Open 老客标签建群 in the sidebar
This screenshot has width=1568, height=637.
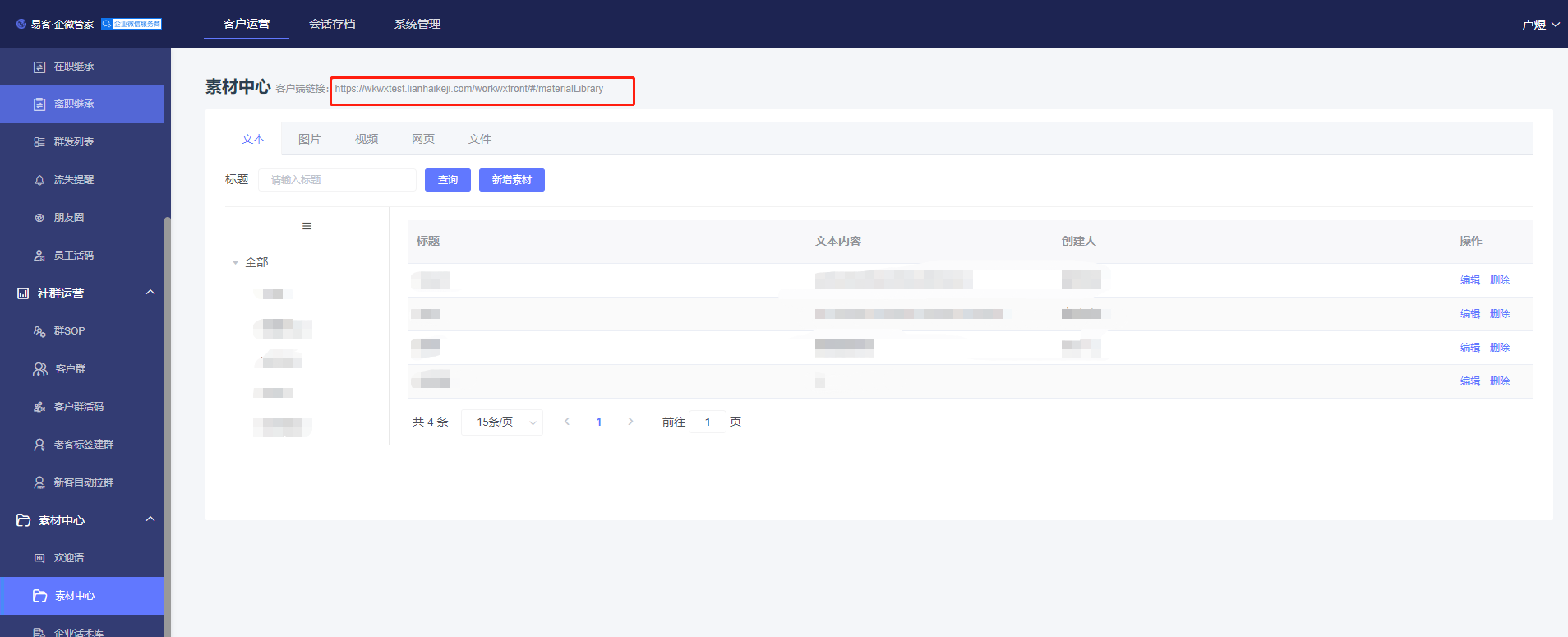coord(82,445)
